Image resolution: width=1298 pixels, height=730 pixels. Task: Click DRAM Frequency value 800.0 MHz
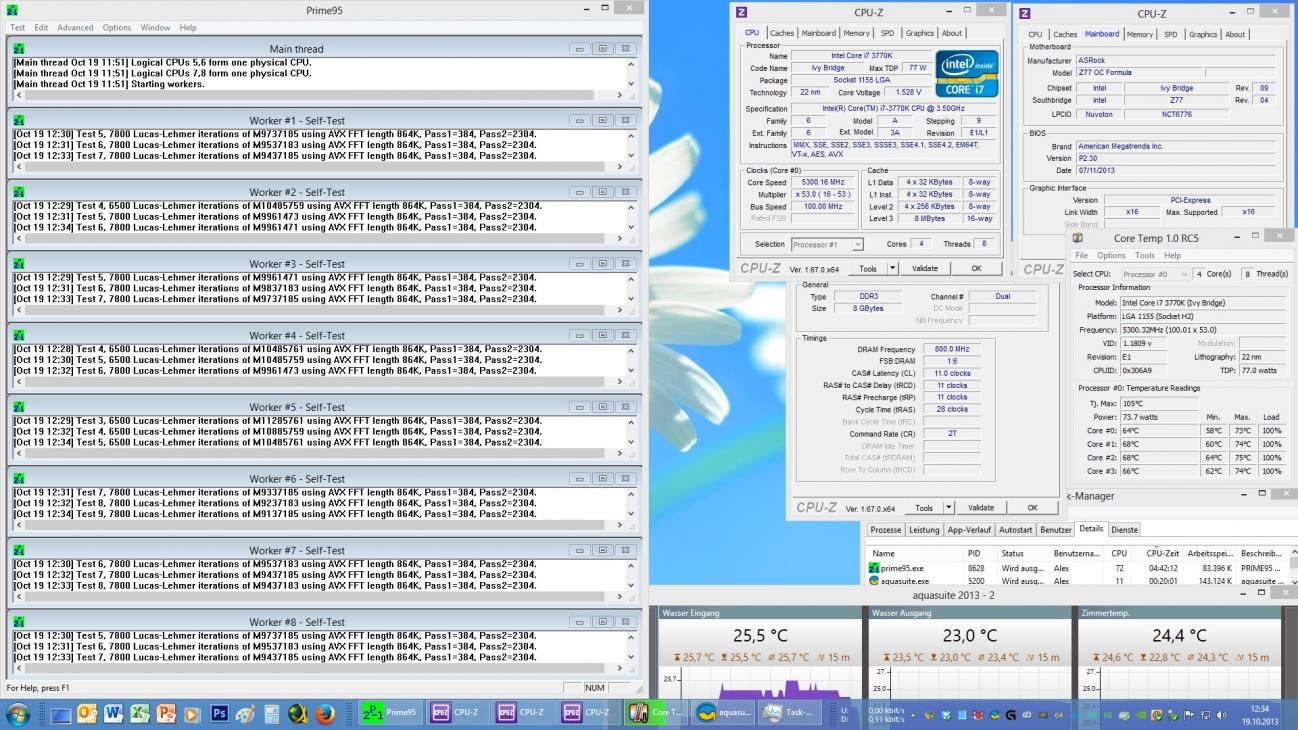[x=952, y=349]
